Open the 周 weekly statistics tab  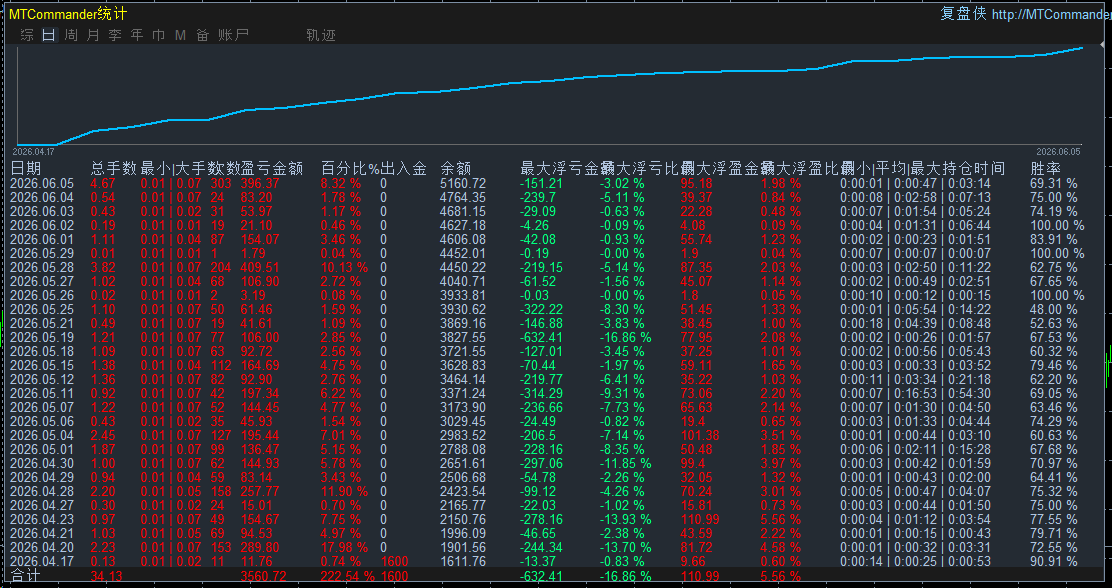pyautogui.click(x=71, y=35)
